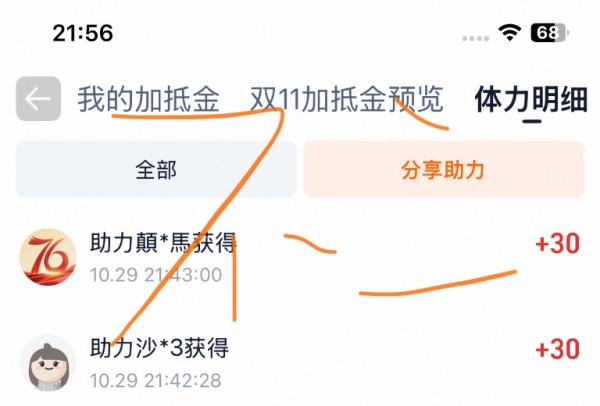Tap the cartoon girl avatar
Viewport: 600px width, 406px height.
tap(48, 363)
